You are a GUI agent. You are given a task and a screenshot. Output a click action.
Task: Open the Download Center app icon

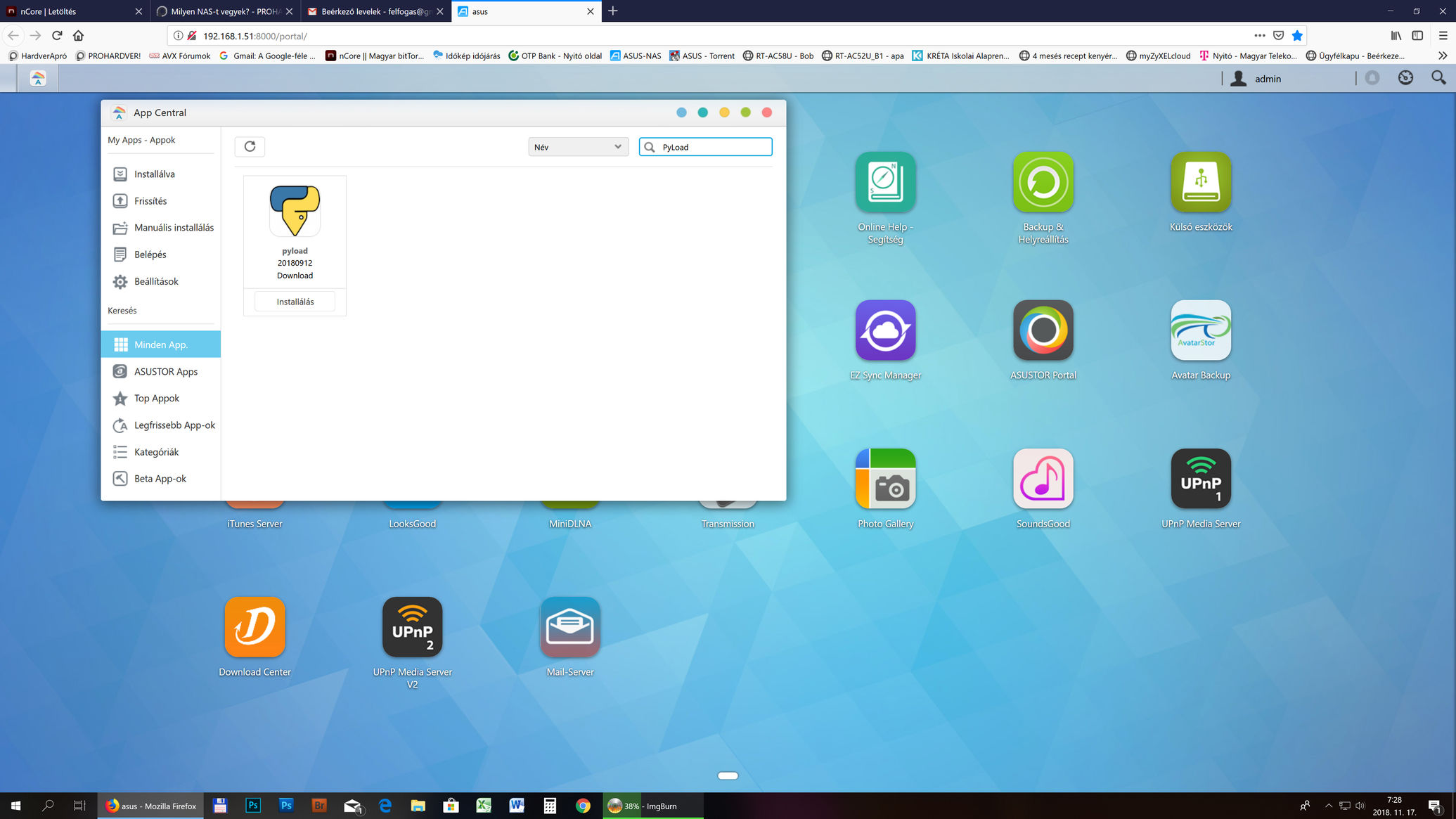click(x=255, y=626)
